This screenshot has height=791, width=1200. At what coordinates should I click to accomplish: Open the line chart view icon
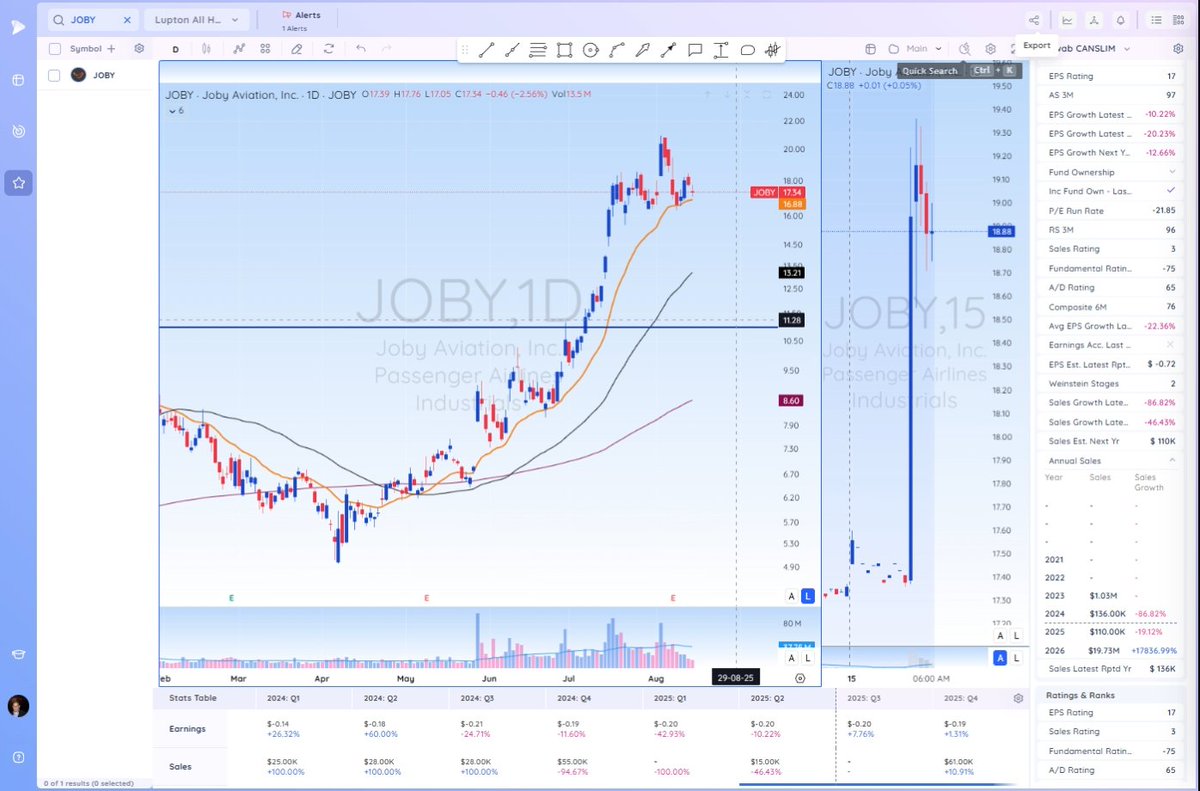tap(1068, 19)
